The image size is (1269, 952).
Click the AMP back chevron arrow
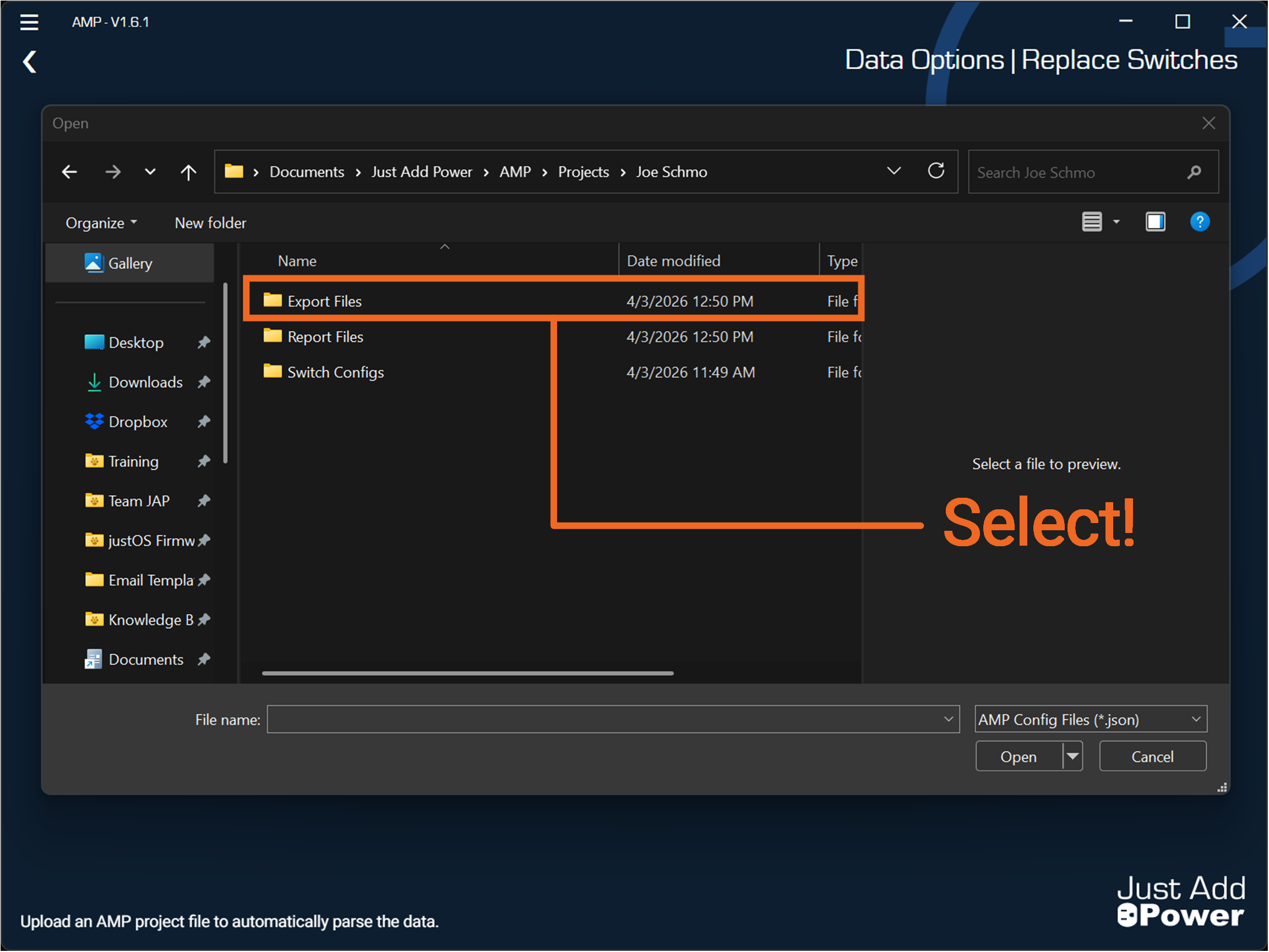[30, 62]
